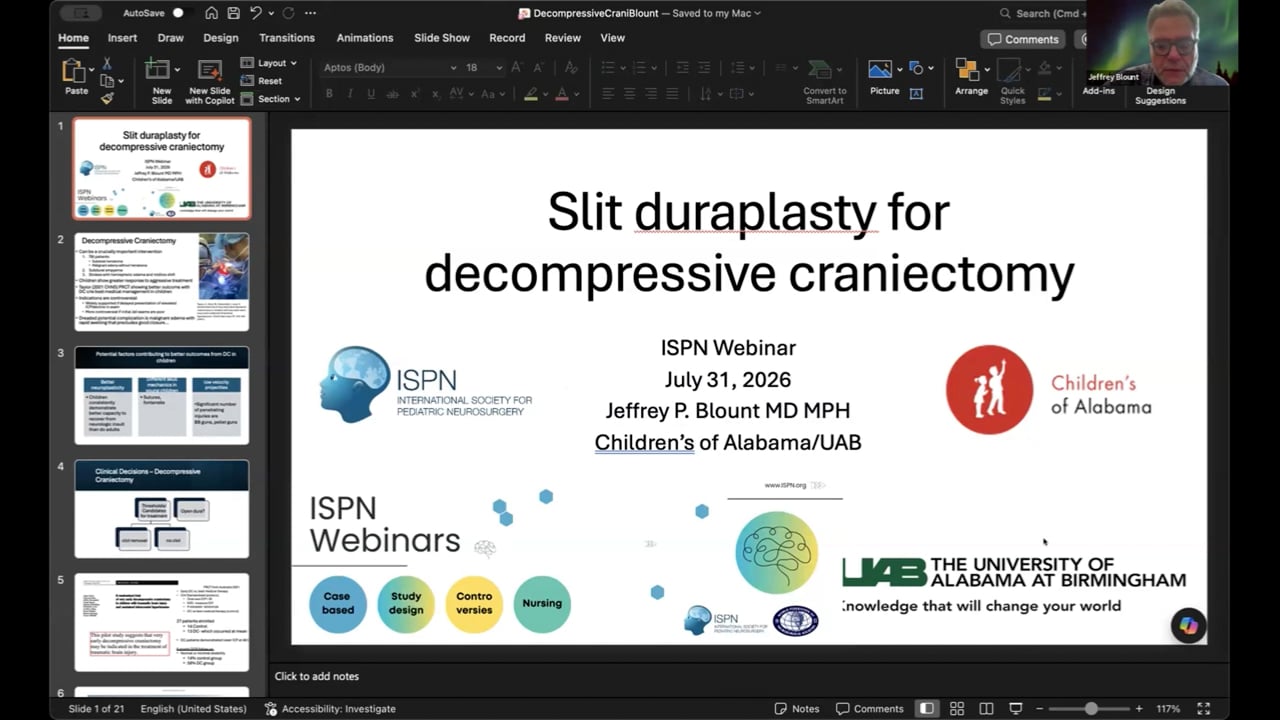Switch to the Insert tab
This screenshot has width=1280, height=720.
(x=122, y=38)
